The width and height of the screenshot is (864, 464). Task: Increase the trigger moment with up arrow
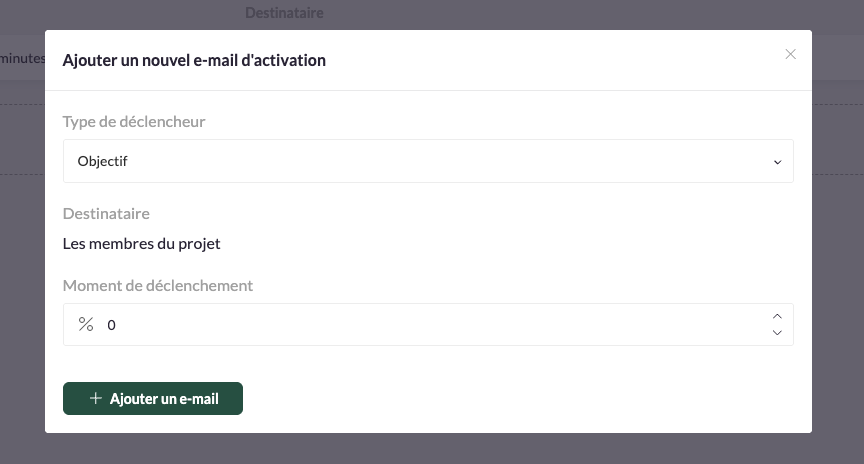(777, 316)
